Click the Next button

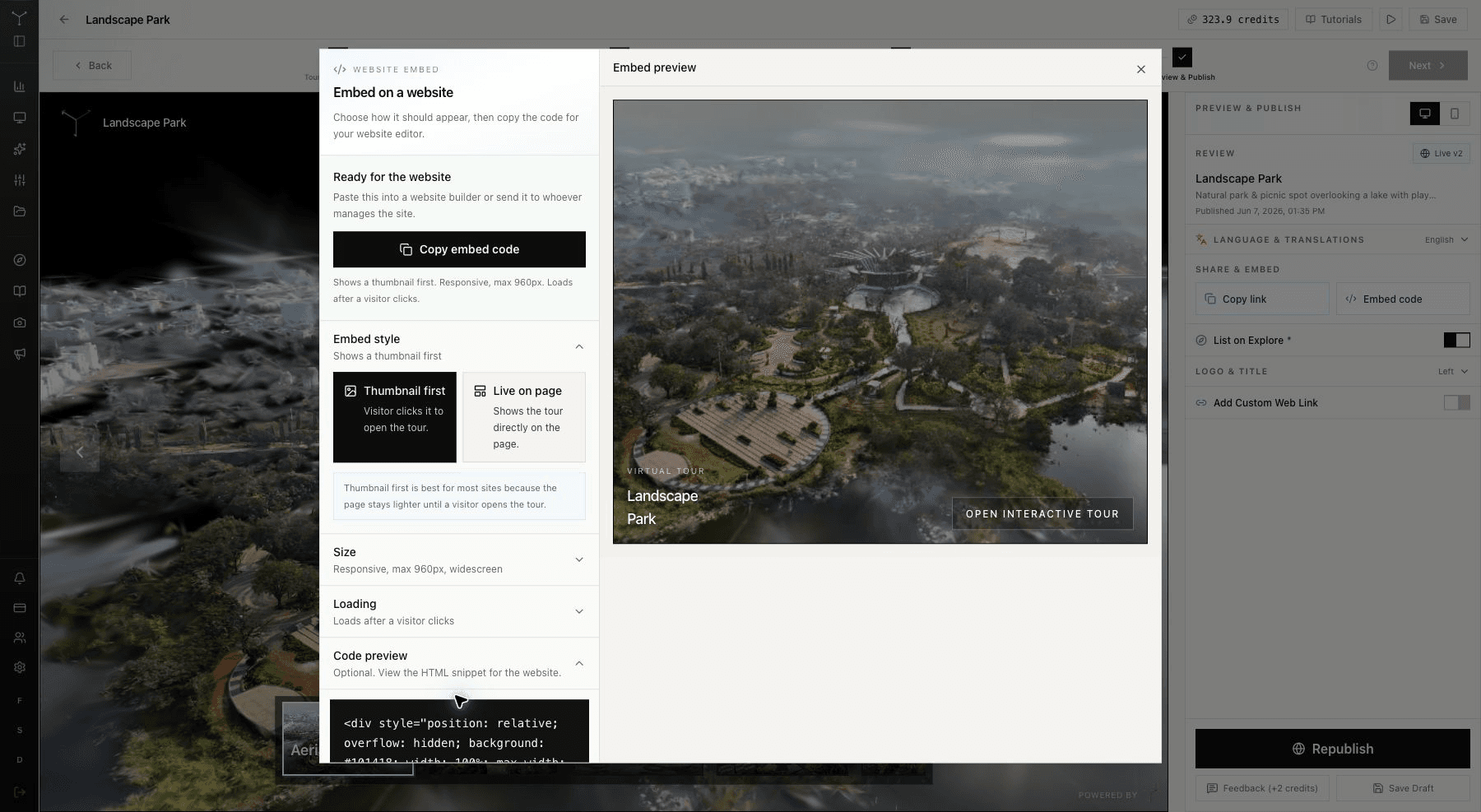tap(1428, 66)
